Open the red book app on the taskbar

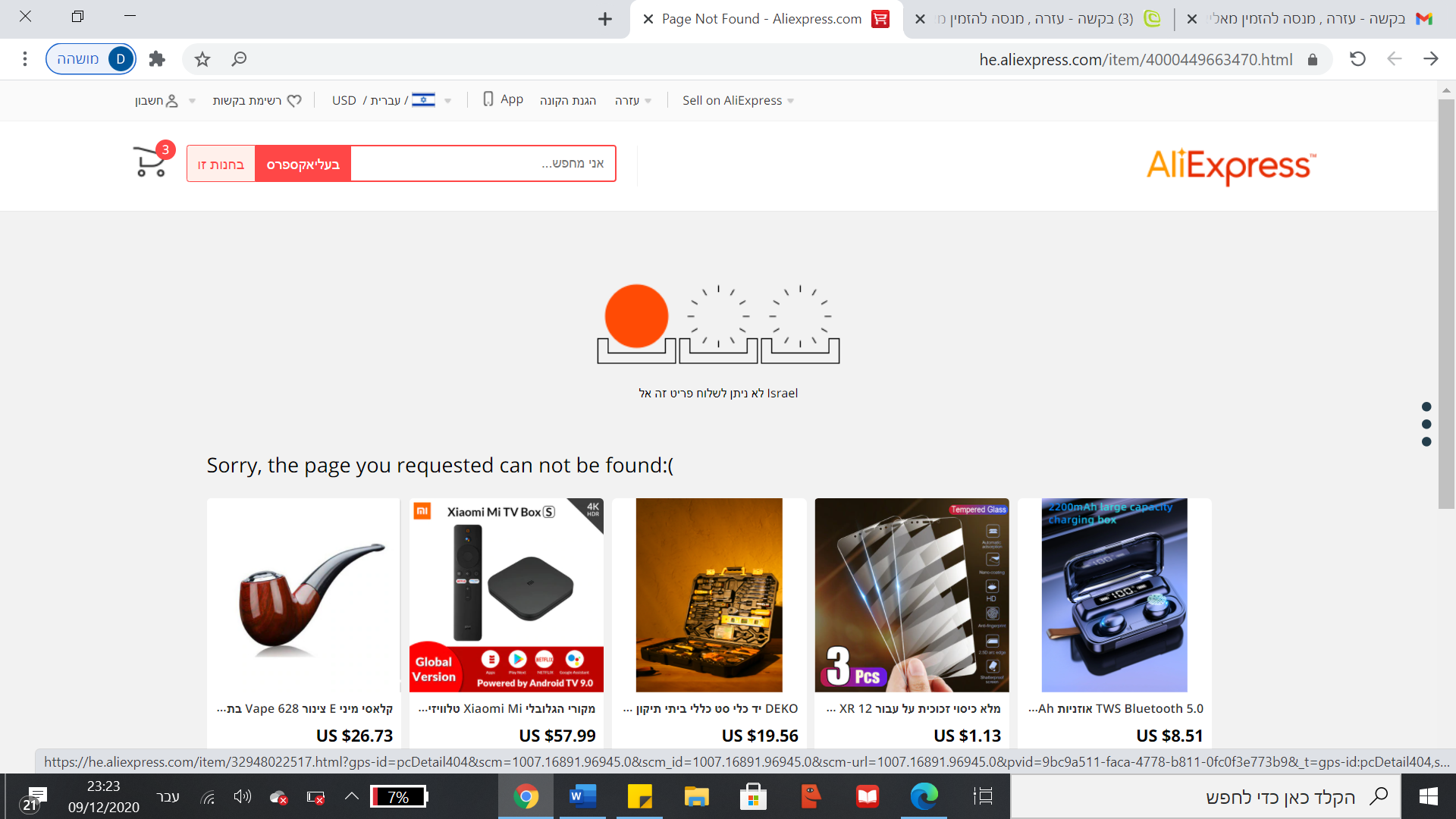tap(867, 796)
